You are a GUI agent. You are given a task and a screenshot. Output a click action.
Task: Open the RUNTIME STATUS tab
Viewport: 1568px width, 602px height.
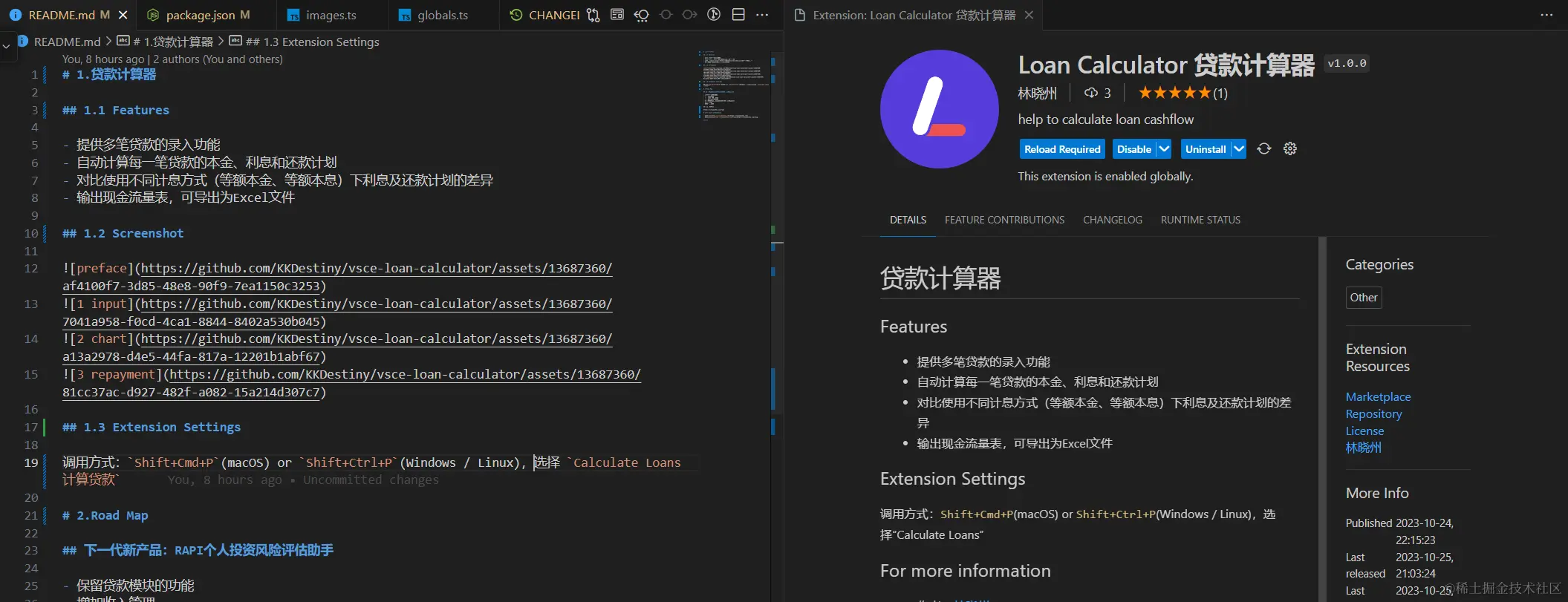point(1200,220)
